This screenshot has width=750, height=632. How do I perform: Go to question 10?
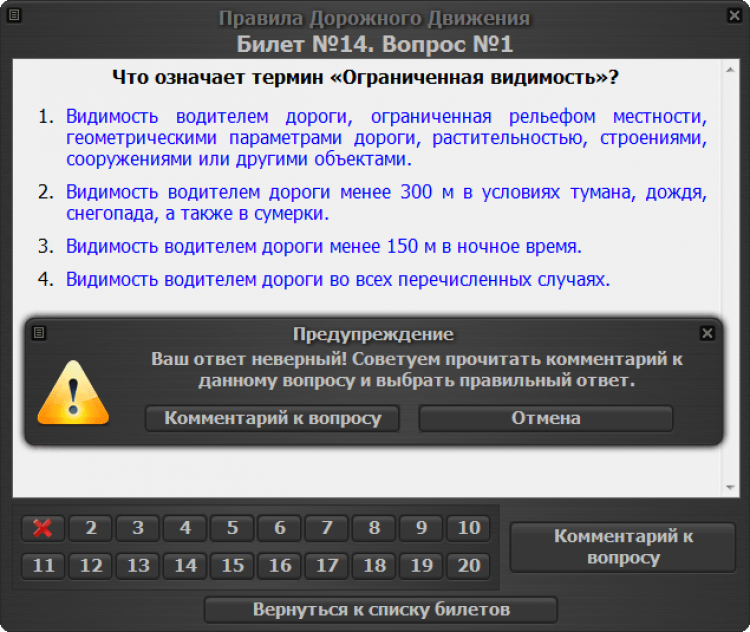click(469, 528)
